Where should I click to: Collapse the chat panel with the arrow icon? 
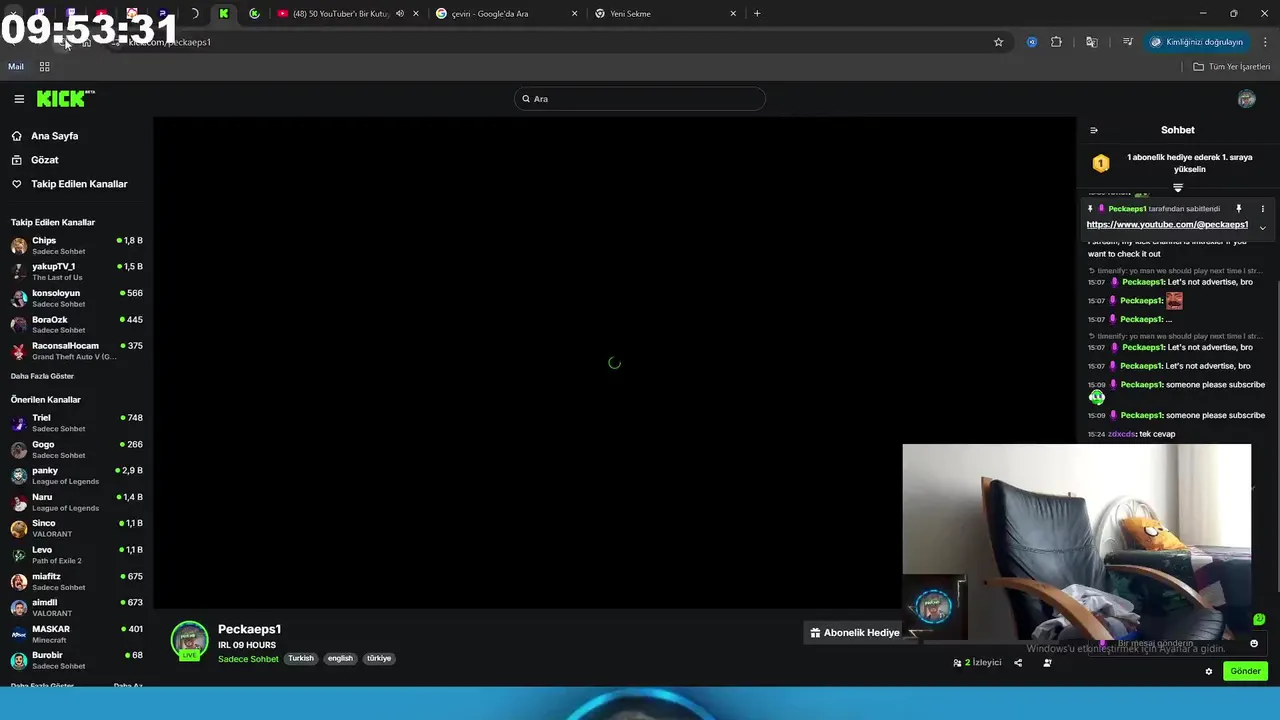coord(1093,130)
